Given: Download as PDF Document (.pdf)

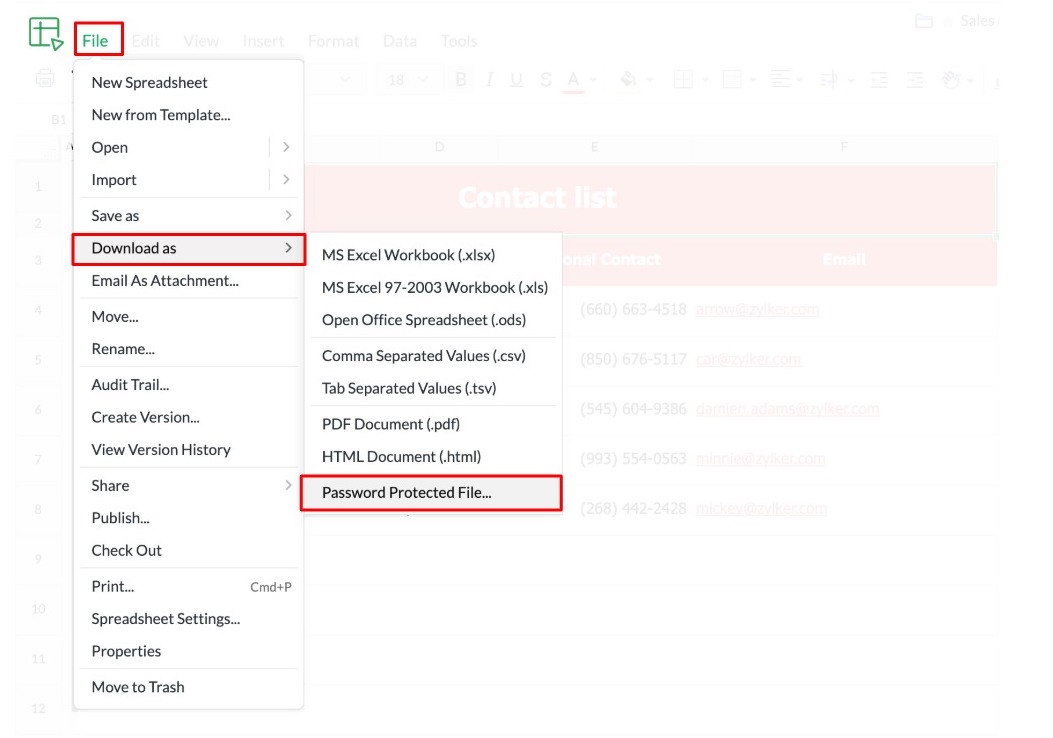Looking at the screenshot, I should click(x=433, y=424).
